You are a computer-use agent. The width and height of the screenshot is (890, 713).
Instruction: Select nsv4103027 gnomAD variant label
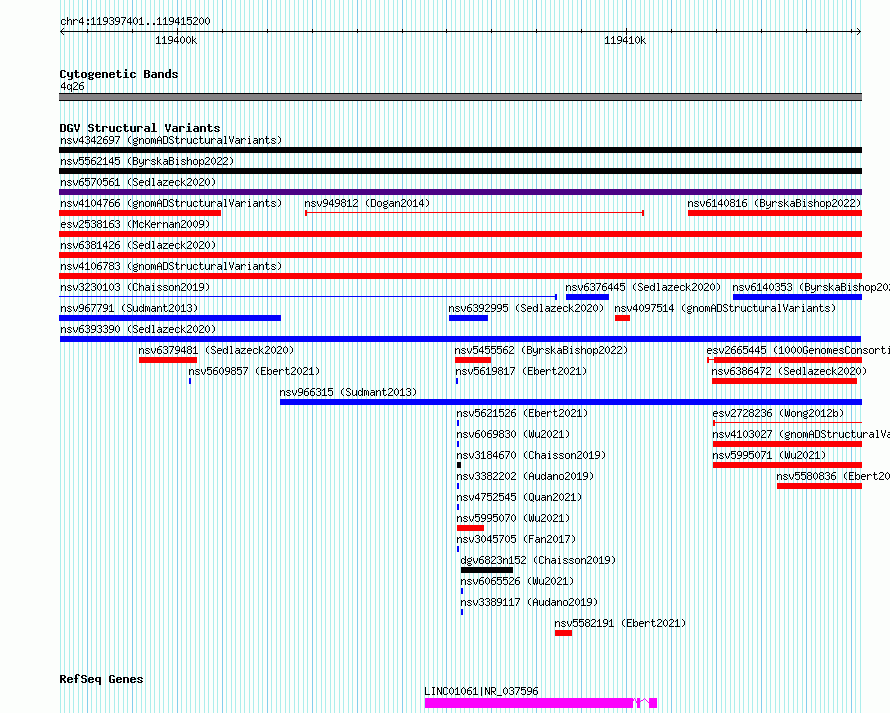tap(801, 434)
